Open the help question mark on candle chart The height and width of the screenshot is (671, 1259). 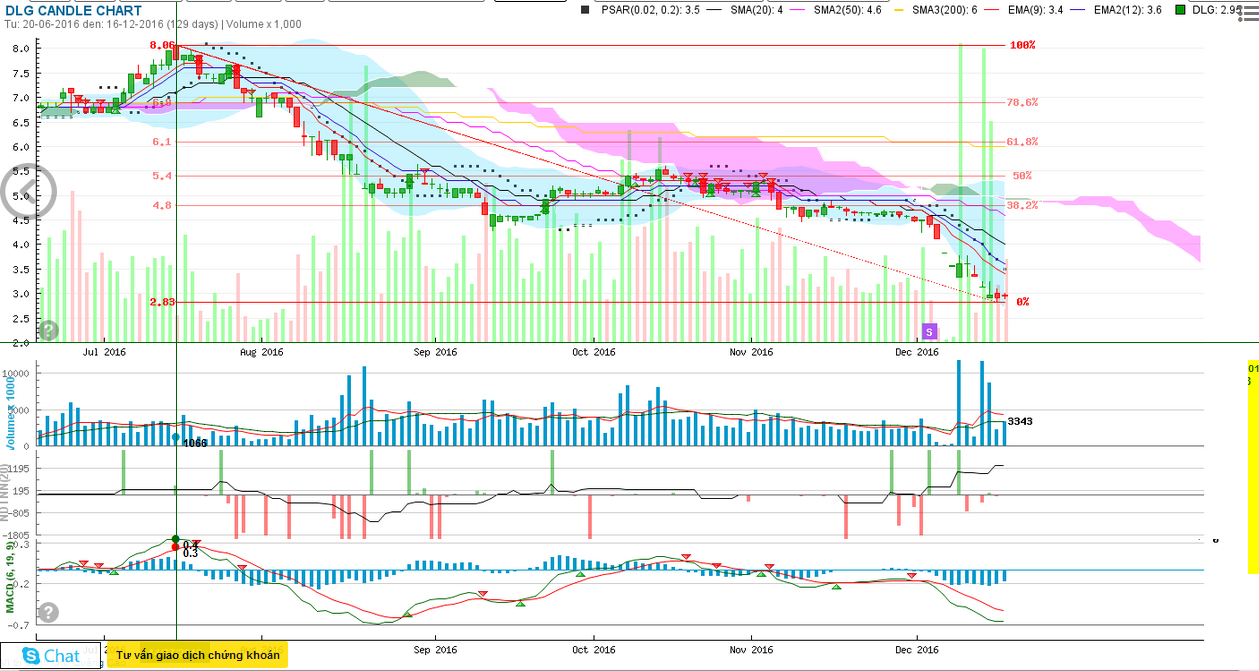[x=47, y=330]
